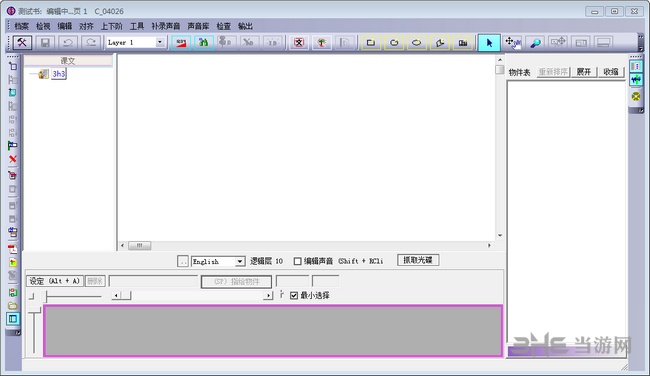Open the Layer 1 dropdown
The image size is (650, 376).
pos(160,42)
